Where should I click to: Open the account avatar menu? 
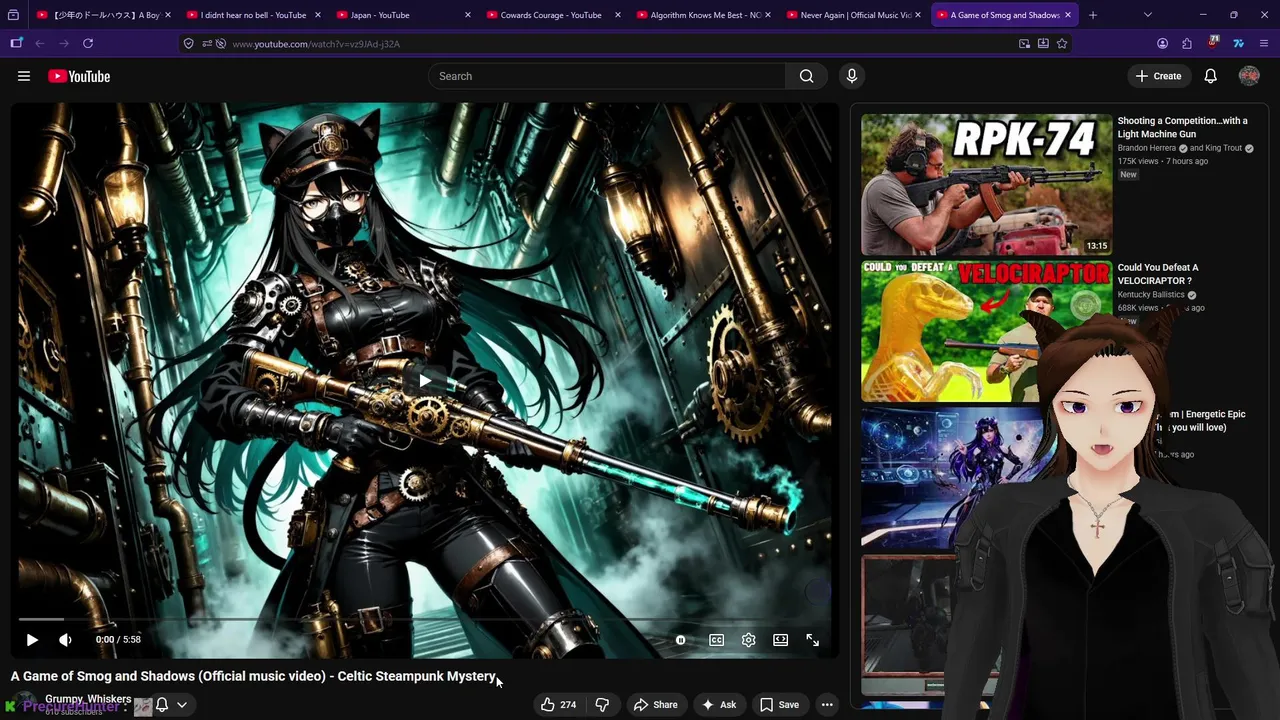click(x=1249, y=76)
